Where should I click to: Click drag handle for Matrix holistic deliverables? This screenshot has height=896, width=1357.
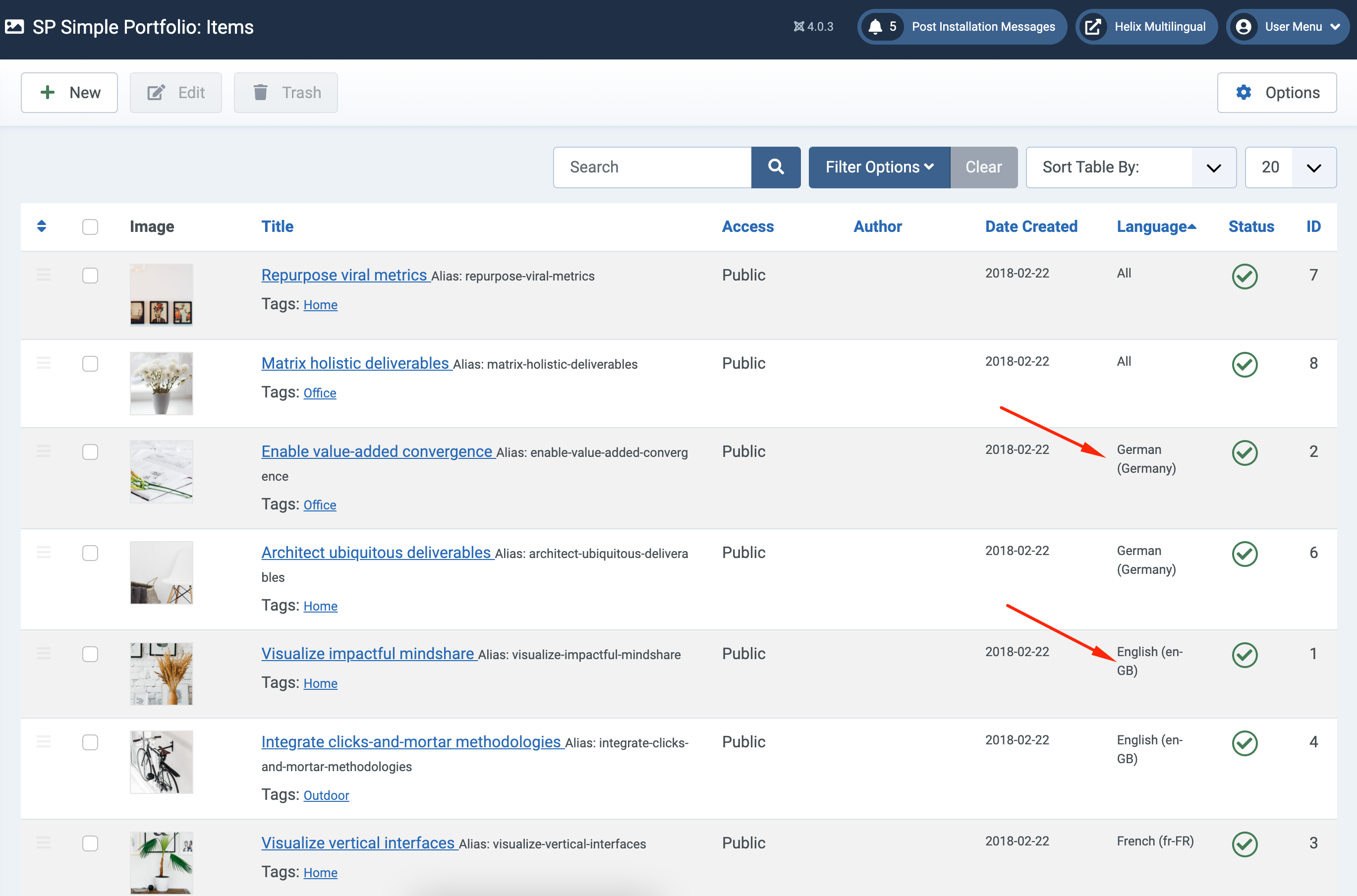pyautogui.click(x=44, y=363)
